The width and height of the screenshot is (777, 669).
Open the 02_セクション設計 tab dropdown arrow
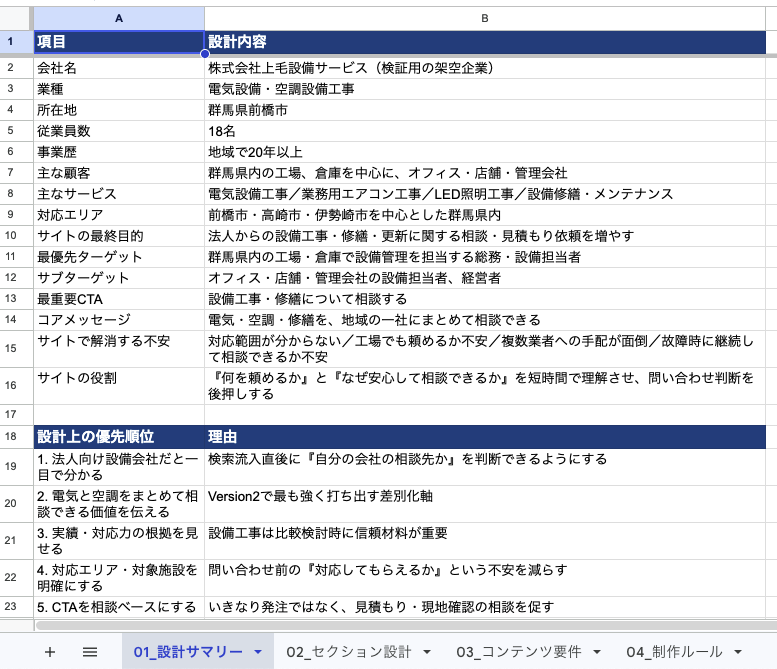(x=427, y=652)
